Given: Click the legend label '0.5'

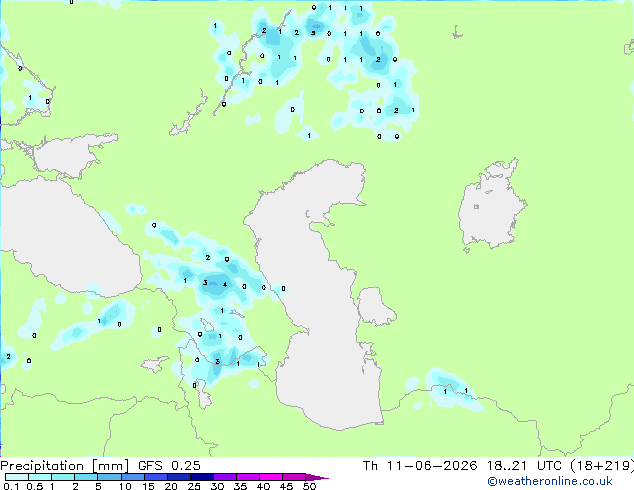Looking at the screenshot, I should [35, 486].
